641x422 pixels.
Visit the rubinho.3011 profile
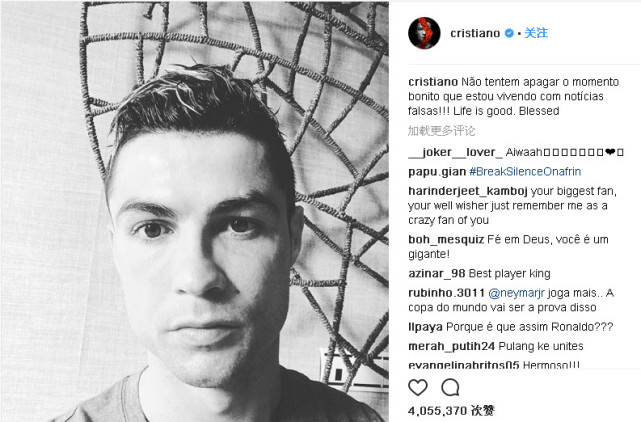446,293
